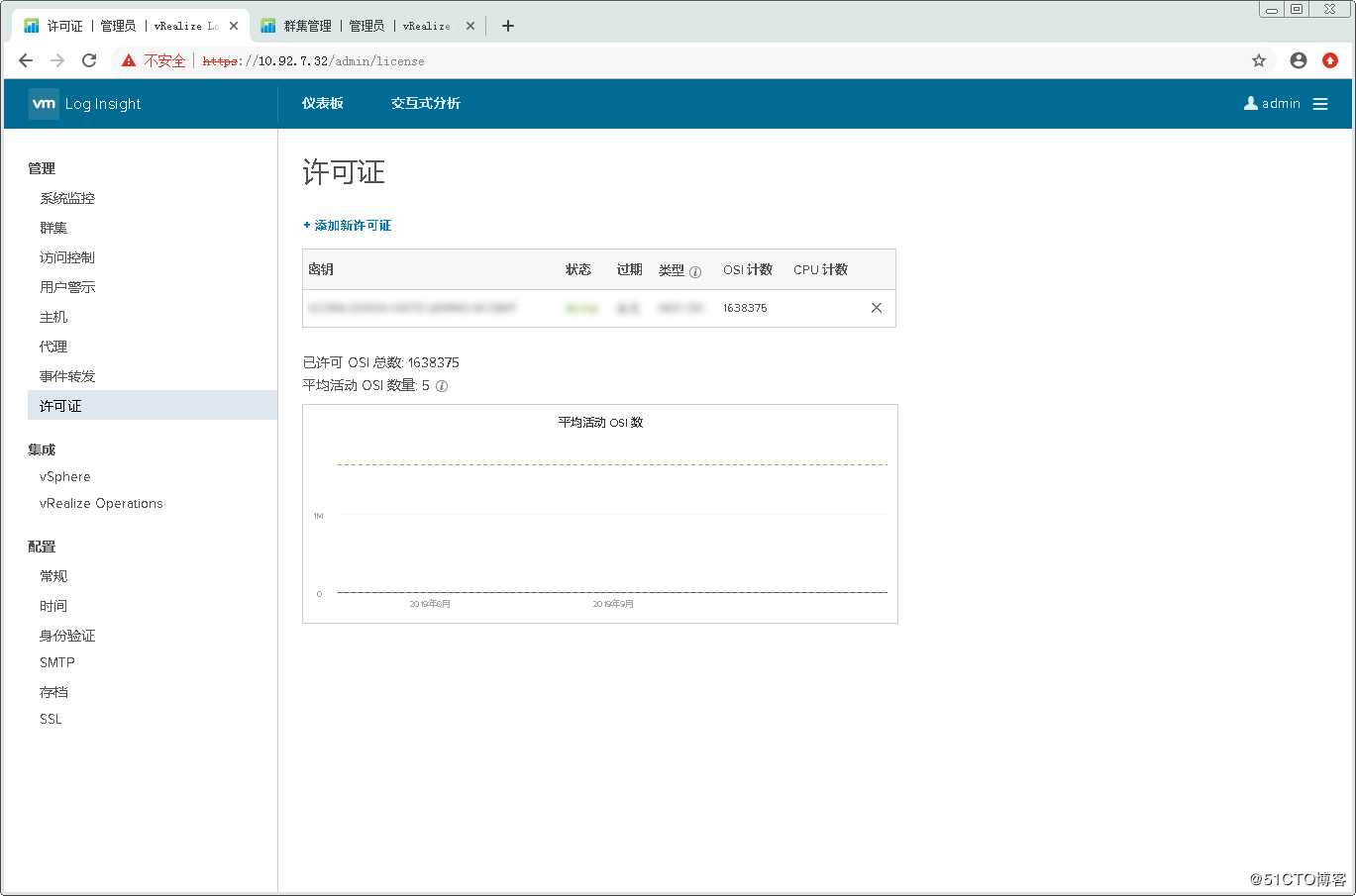Click the address bar URL
1356x896 pixels.
click(x=313, y=61)
